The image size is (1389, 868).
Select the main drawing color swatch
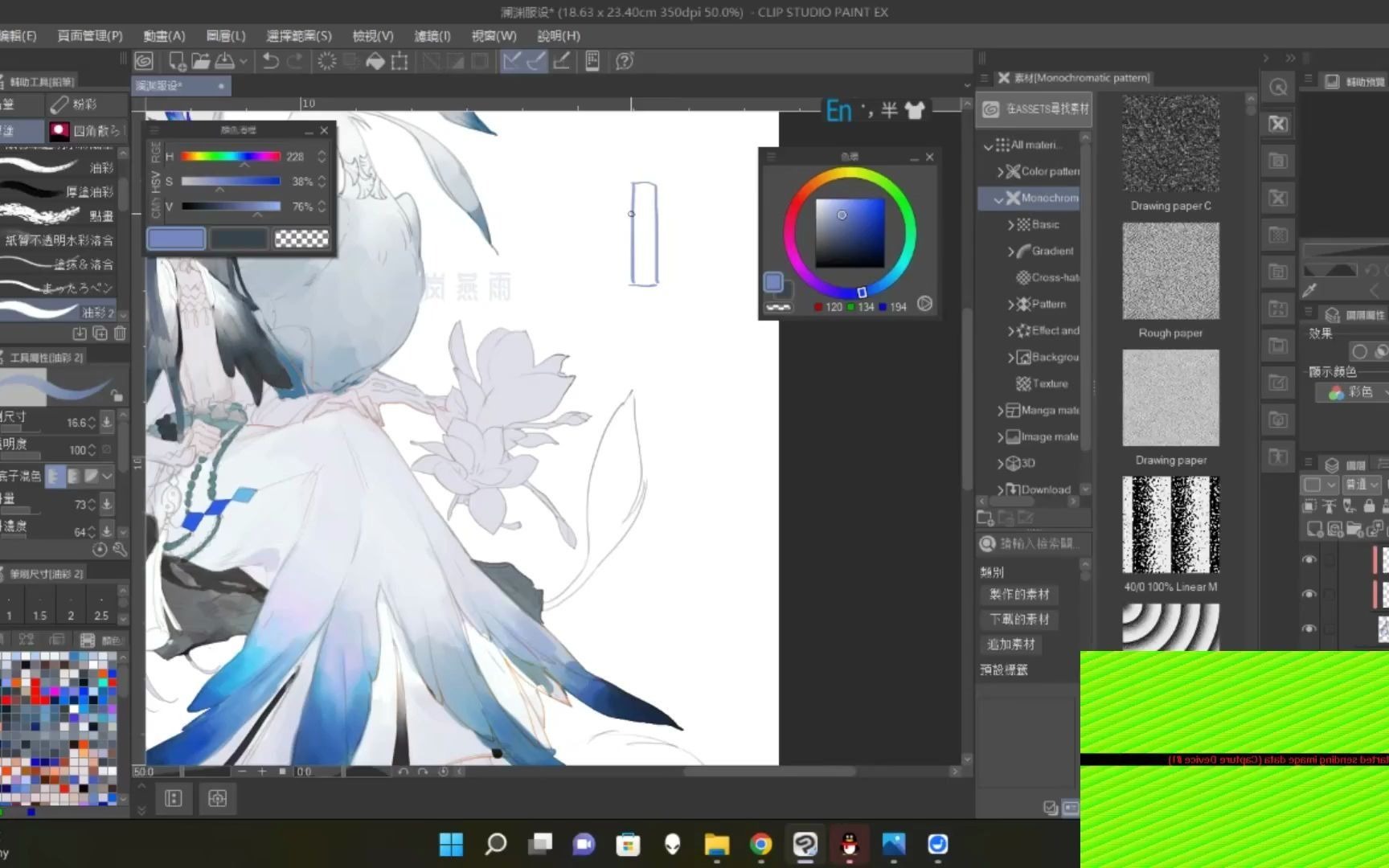(176, 239)
